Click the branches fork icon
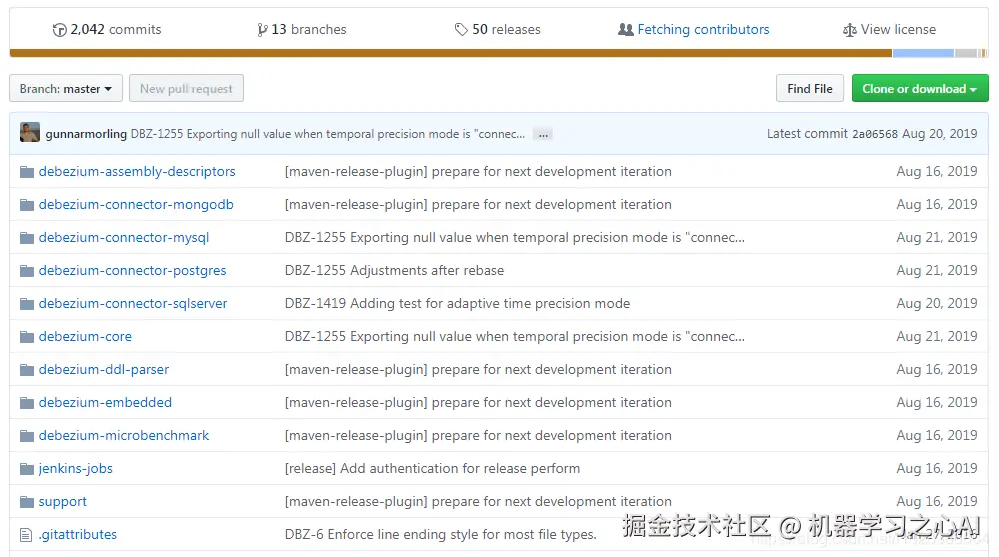Screen dimensions: 999x557 (262, 30)
